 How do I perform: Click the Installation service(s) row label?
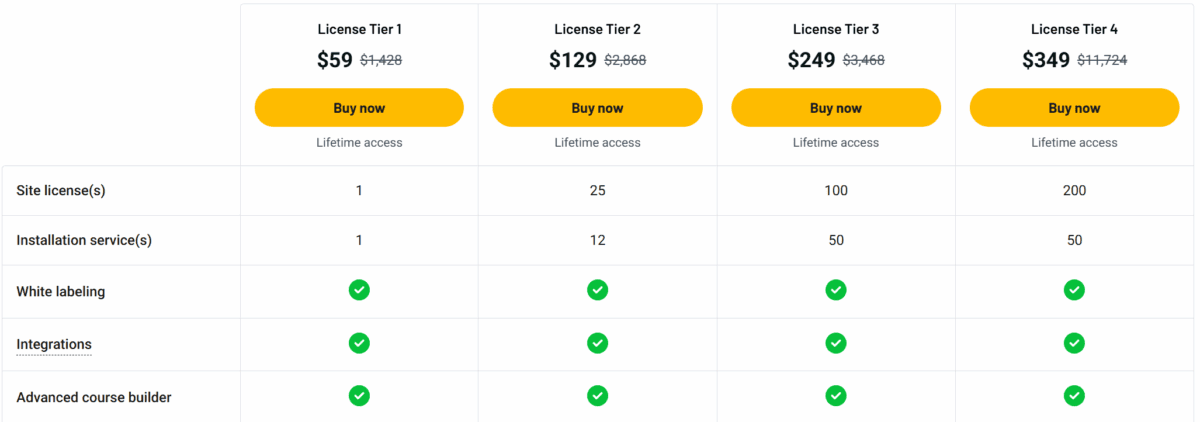[x=84, y=240]
